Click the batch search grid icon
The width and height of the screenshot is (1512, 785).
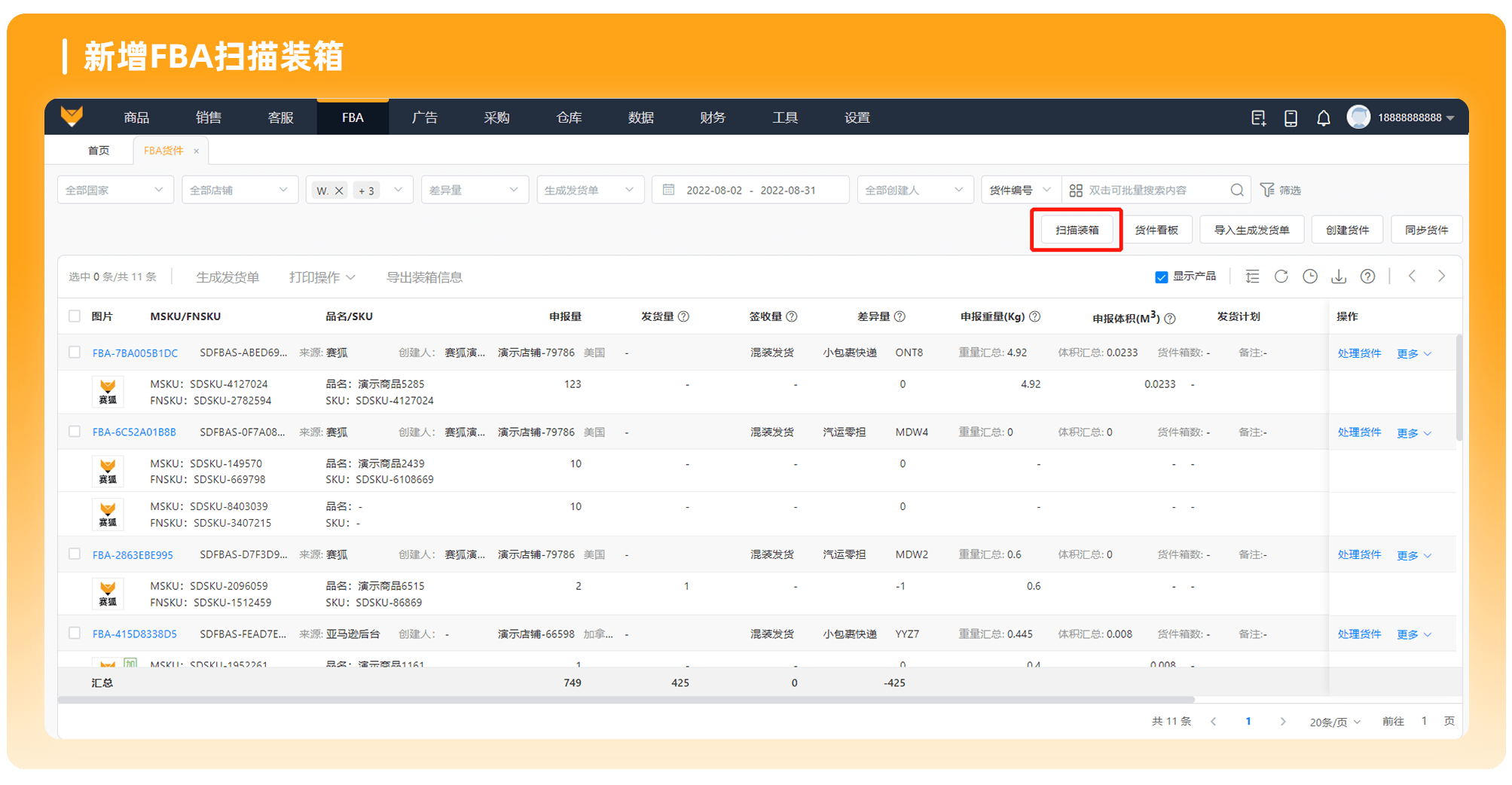[x=1076, y=191]
